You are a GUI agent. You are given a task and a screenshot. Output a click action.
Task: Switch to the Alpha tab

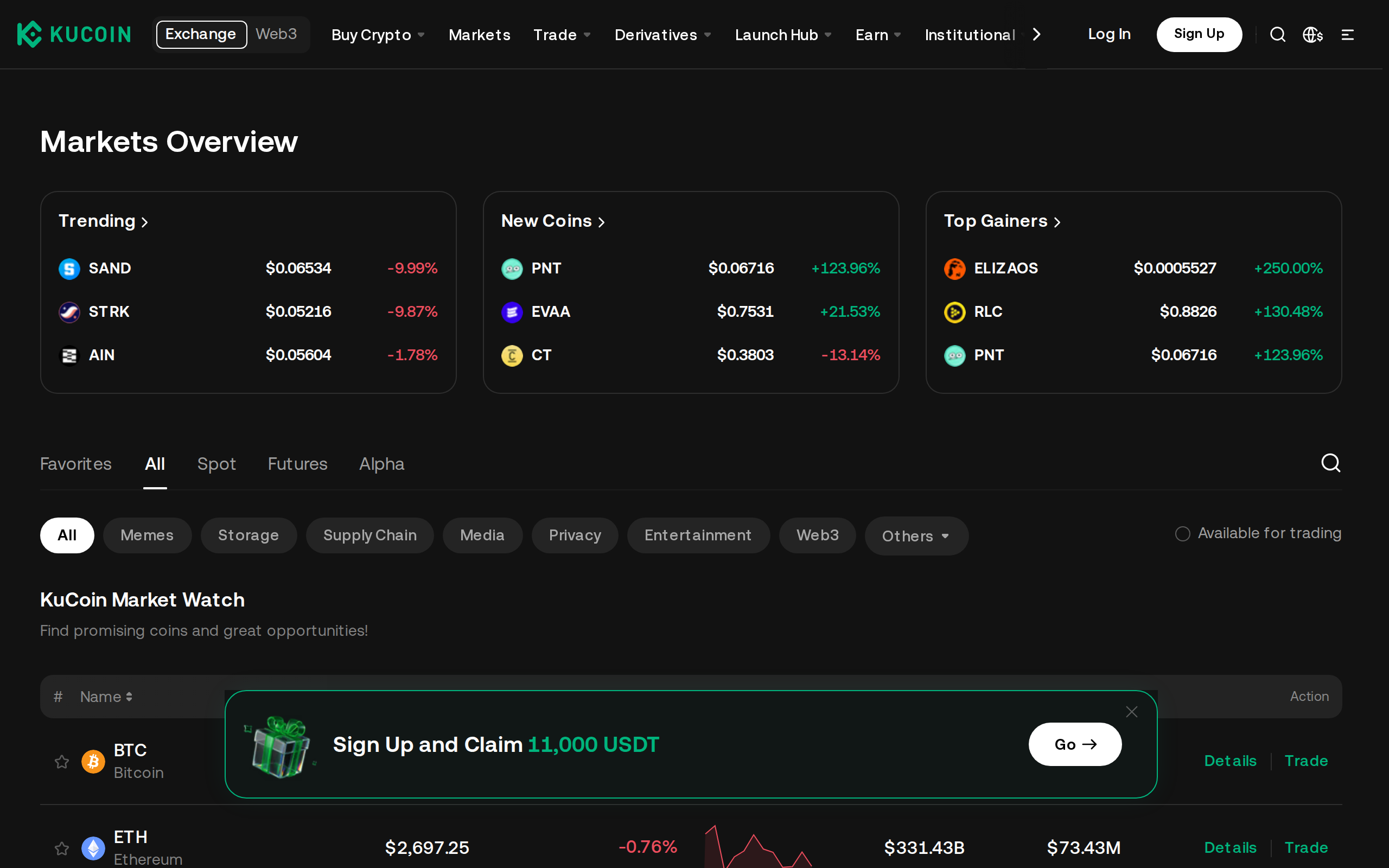(381, 464)
